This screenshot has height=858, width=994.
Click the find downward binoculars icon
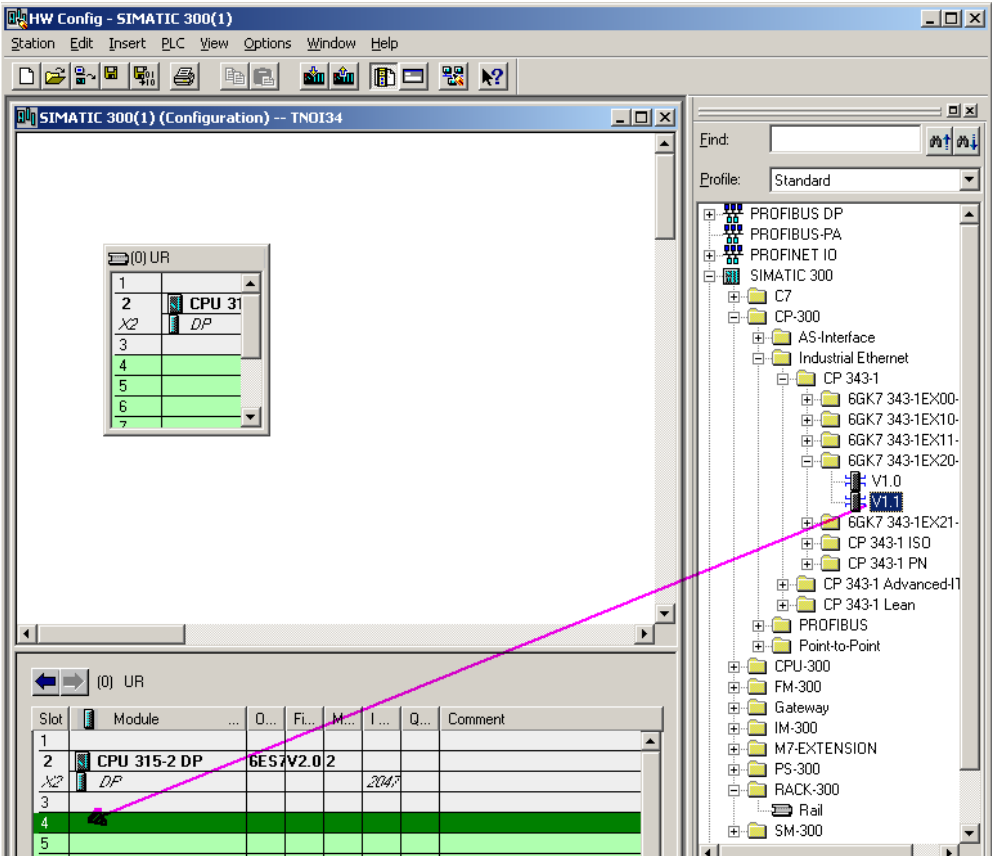(967, 140)
